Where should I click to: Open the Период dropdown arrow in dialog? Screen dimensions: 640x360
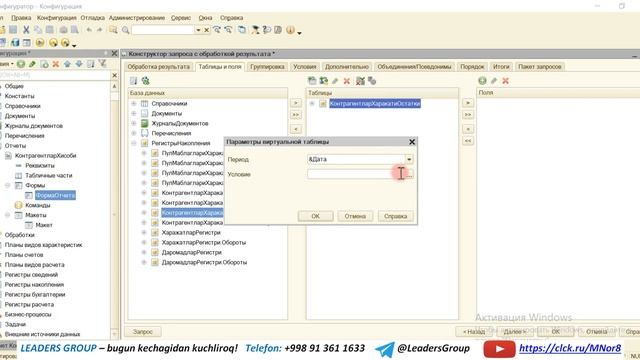(409, 159)
